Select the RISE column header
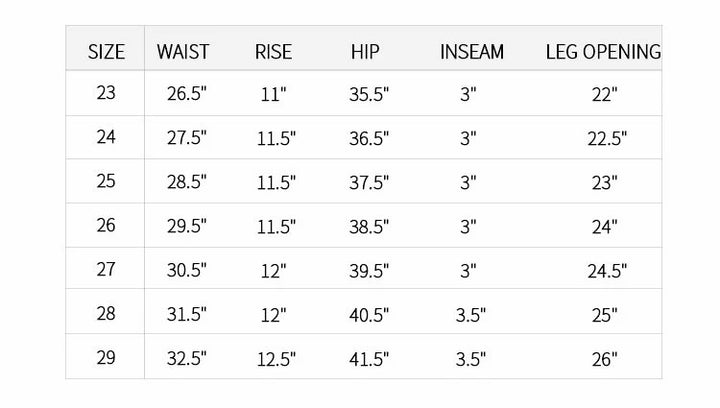The image size is (720, 408). [x=273, y=51]
